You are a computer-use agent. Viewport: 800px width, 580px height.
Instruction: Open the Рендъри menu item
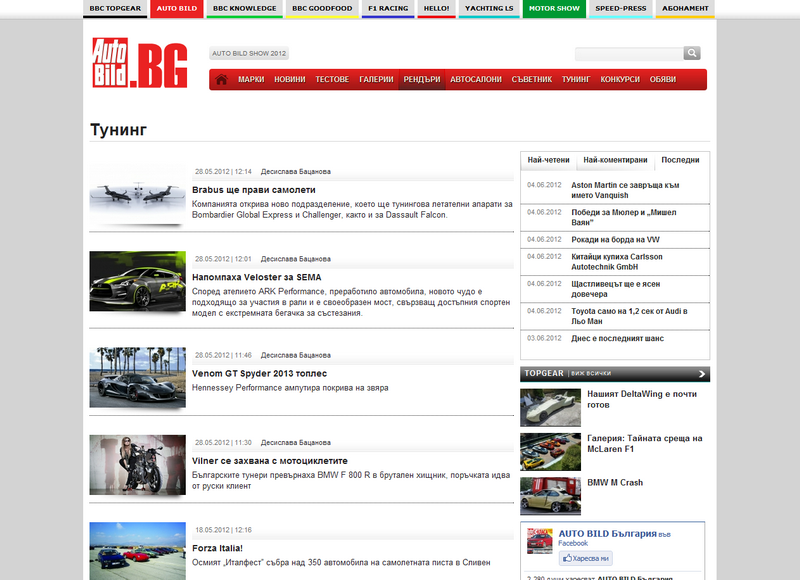(x=422, y=80)
